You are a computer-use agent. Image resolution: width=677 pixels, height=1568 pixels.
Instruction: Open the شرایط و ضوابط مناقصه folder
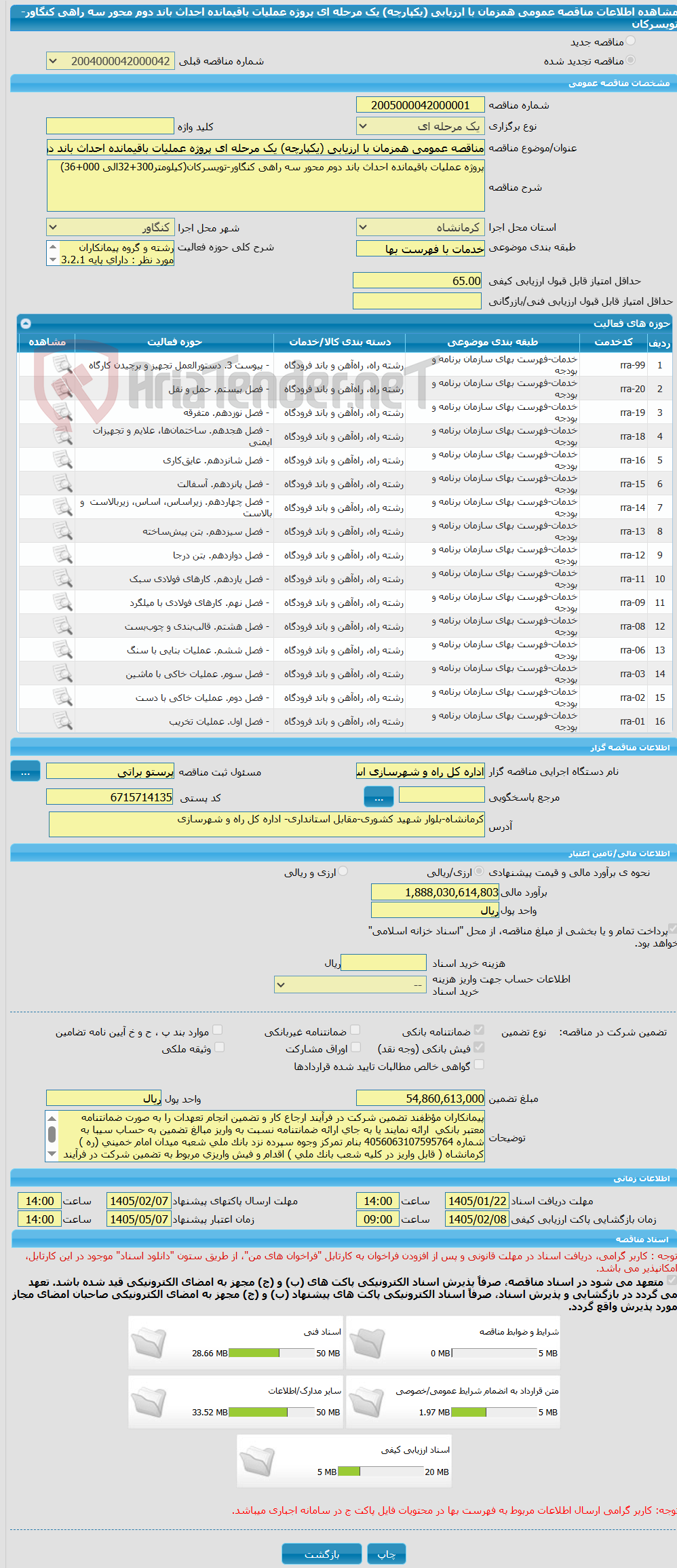[366, 1343]
